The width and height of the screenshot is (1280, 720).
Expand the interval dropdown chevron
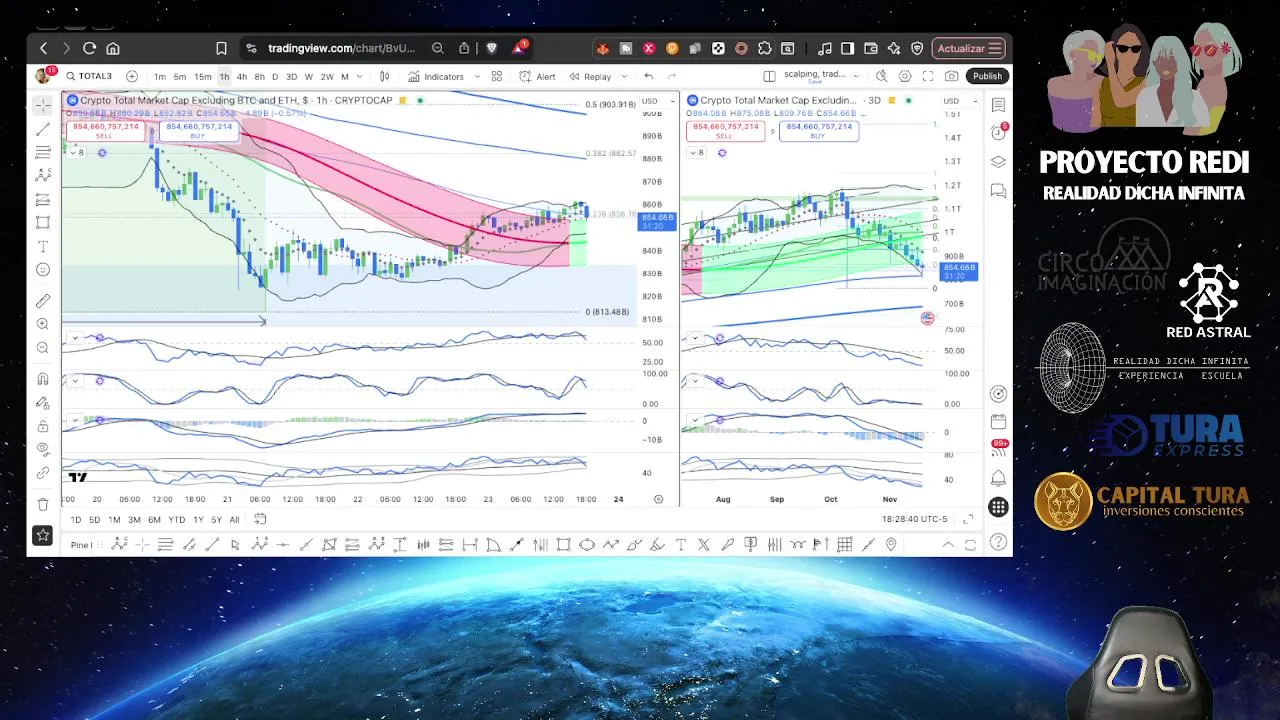[360, 76]
